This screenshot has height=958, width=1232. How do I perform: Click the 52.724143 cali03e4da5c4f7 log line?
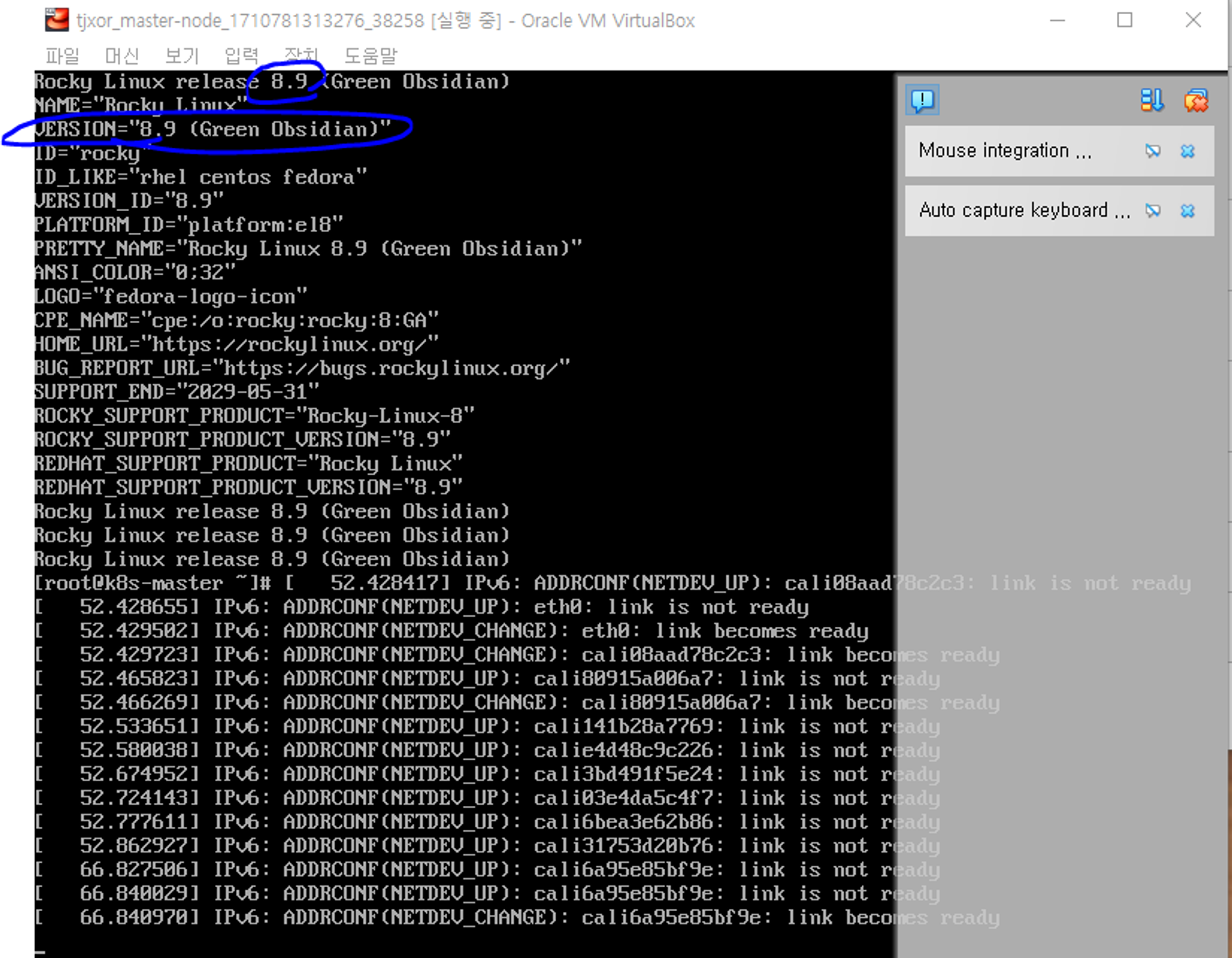coord(487,798)
